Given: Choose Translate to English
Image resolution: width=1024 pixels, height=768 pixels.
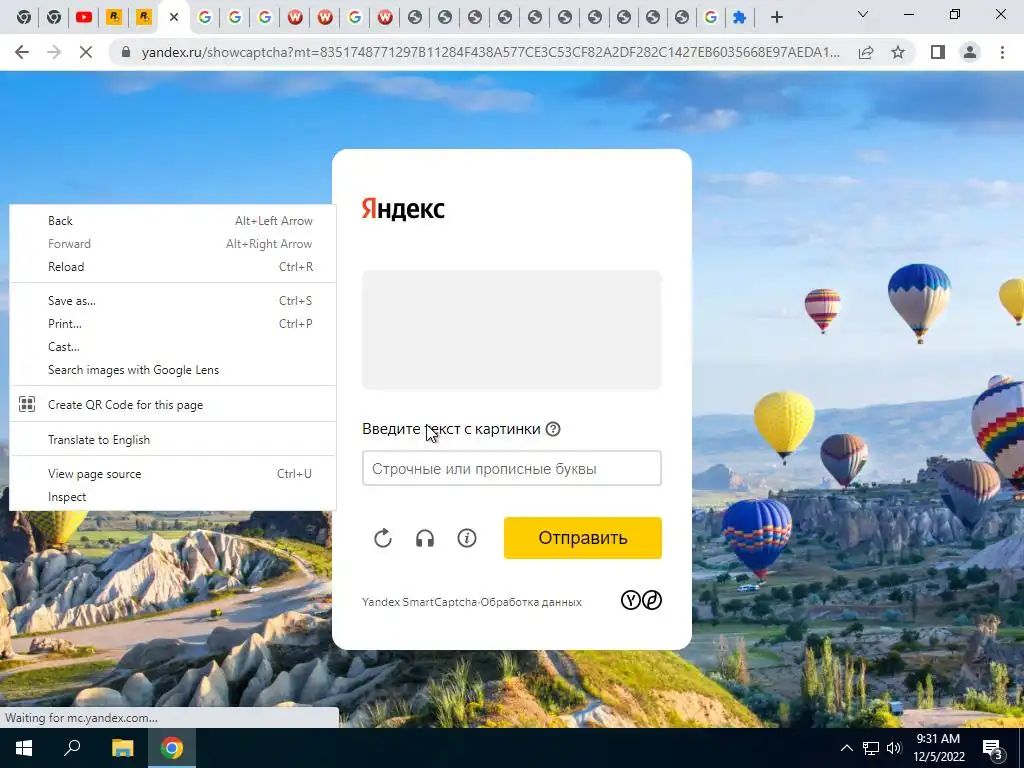Looking at the screenshot, I should pyautogui.click(x=173, y=440).
